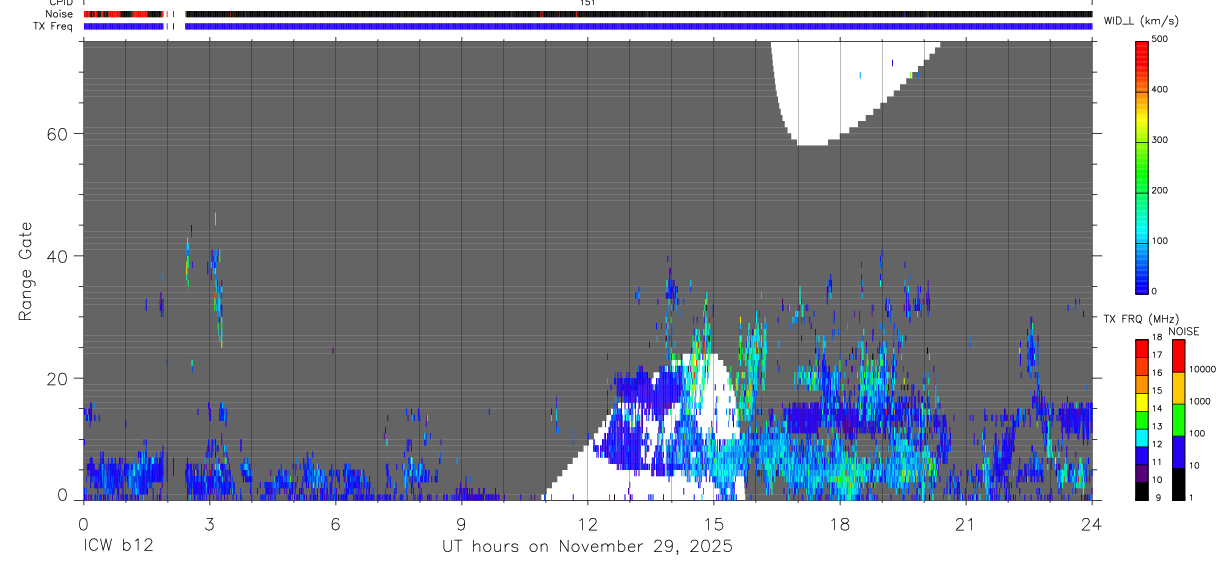Click the "11" TX FRQ legend tick label
Screen dimensions: 1228x567
[x=1157, y=464]
